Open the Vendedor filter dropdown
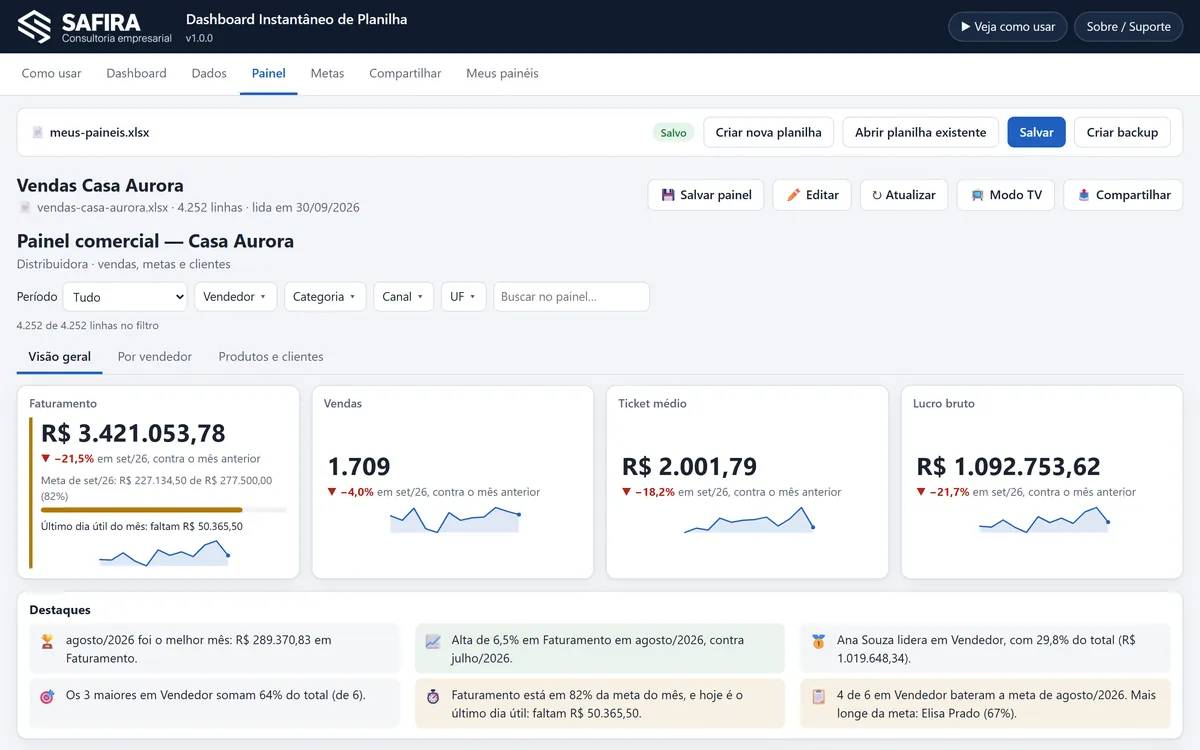 tap(235, 297)
